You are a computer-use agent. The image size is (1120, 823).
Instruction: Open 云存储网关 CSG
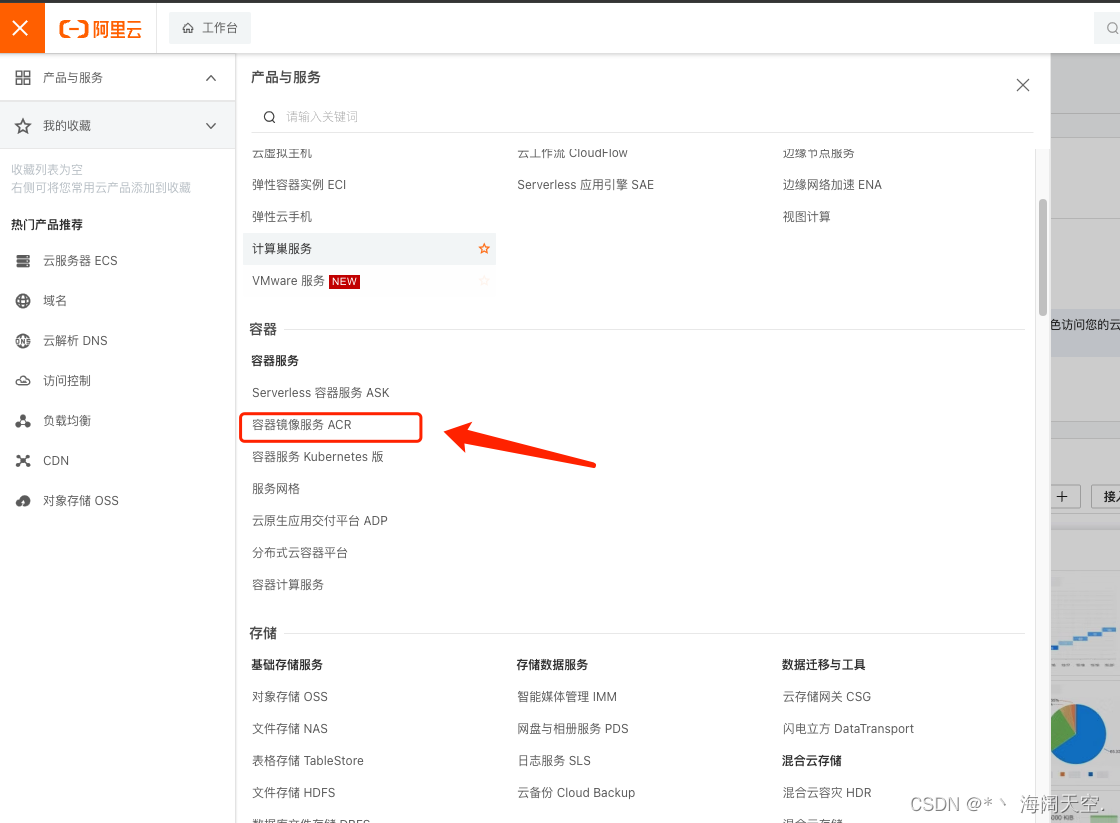pos(826,697)
